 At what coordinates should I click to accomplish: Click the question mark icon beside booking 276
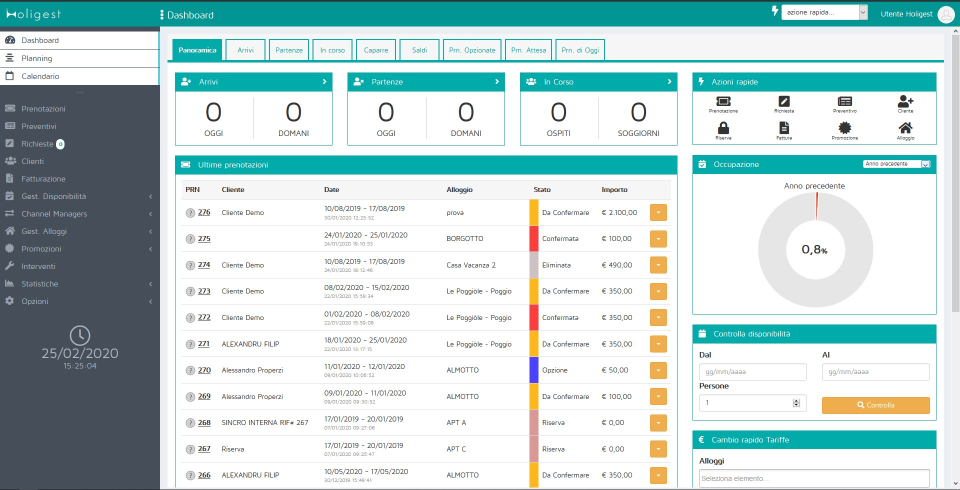tap(190, 213)
